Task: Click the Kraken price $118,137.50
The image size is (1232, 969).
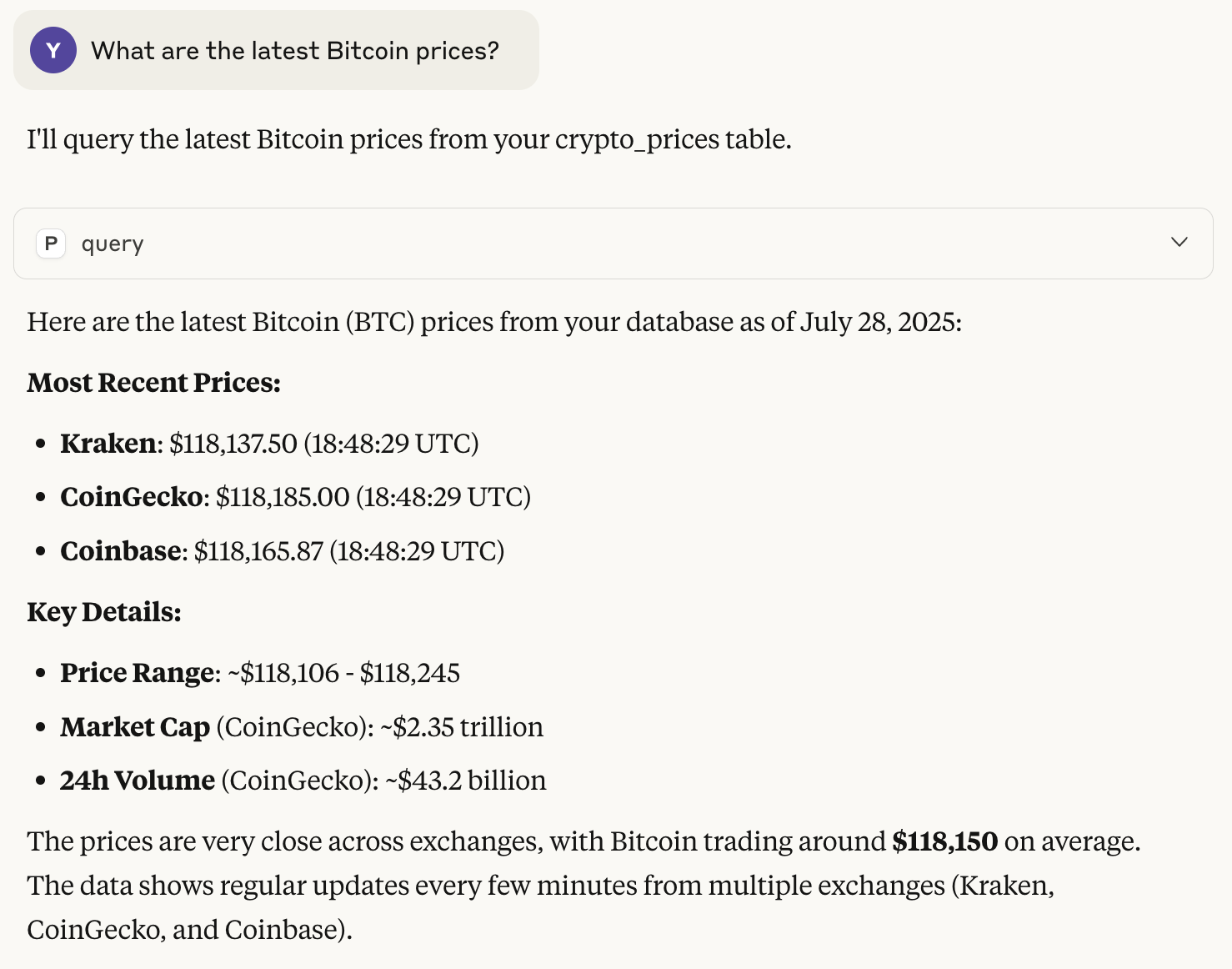Action: [233, 444]
